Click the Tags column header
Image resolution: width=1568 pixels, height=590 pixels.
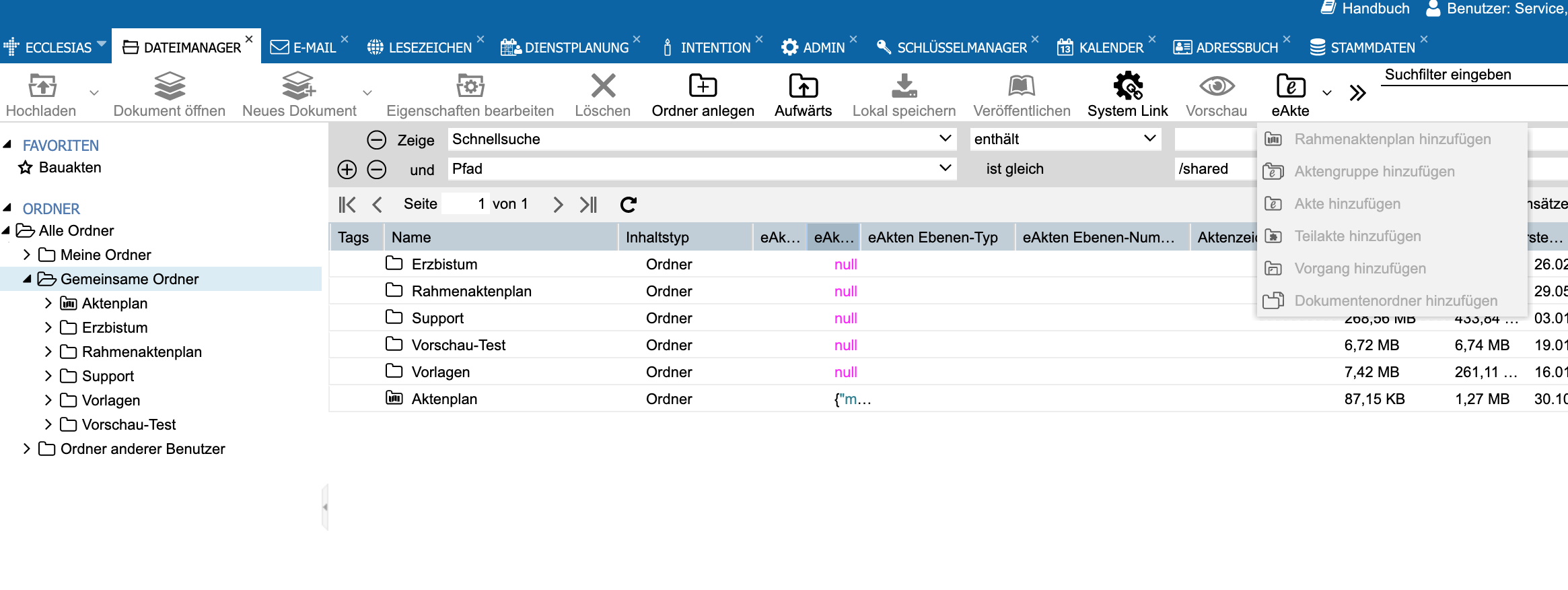coord(356,237)
